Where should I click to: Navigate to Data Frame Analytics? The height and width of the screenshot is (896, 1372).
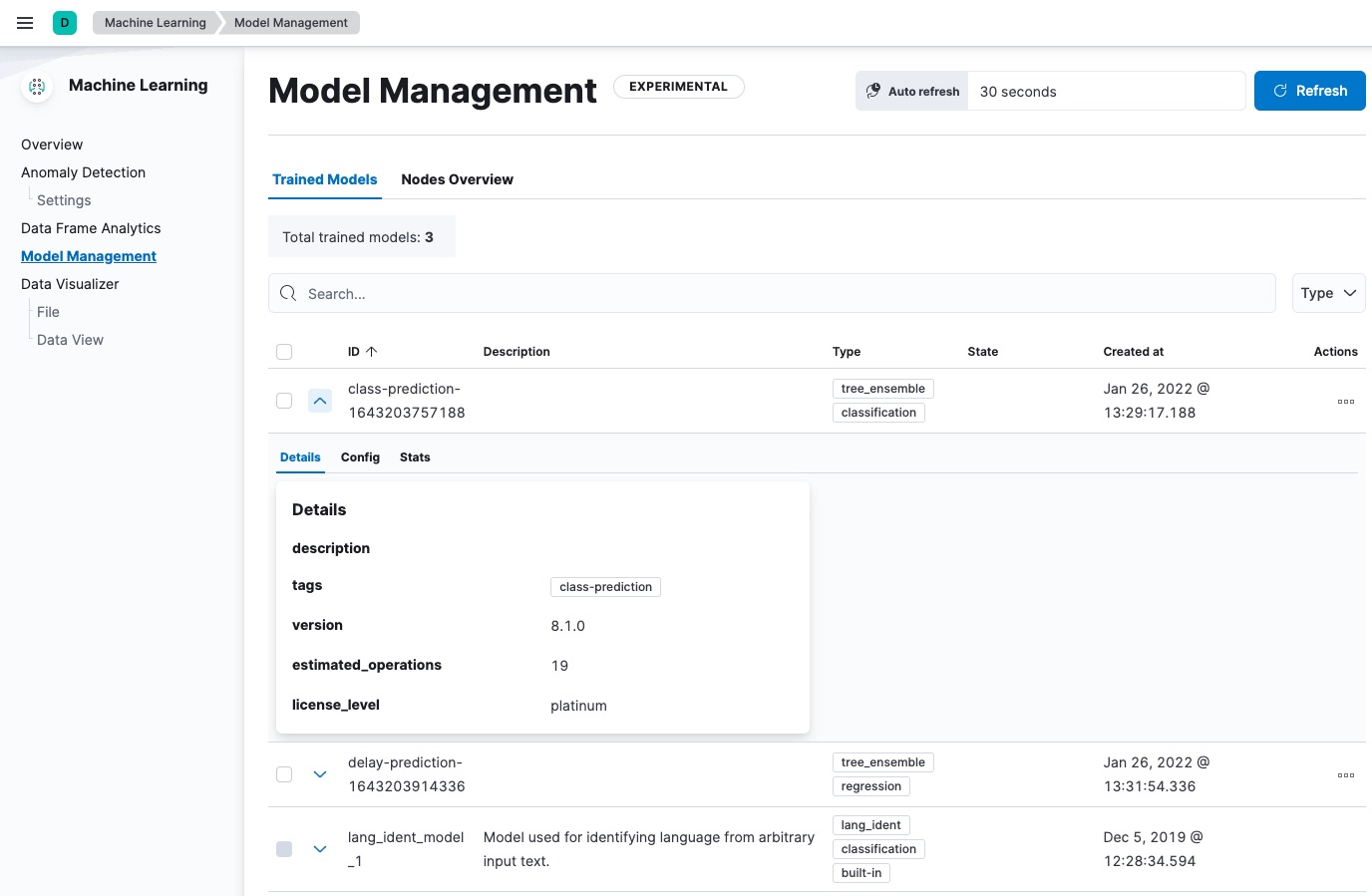point(91,228)
